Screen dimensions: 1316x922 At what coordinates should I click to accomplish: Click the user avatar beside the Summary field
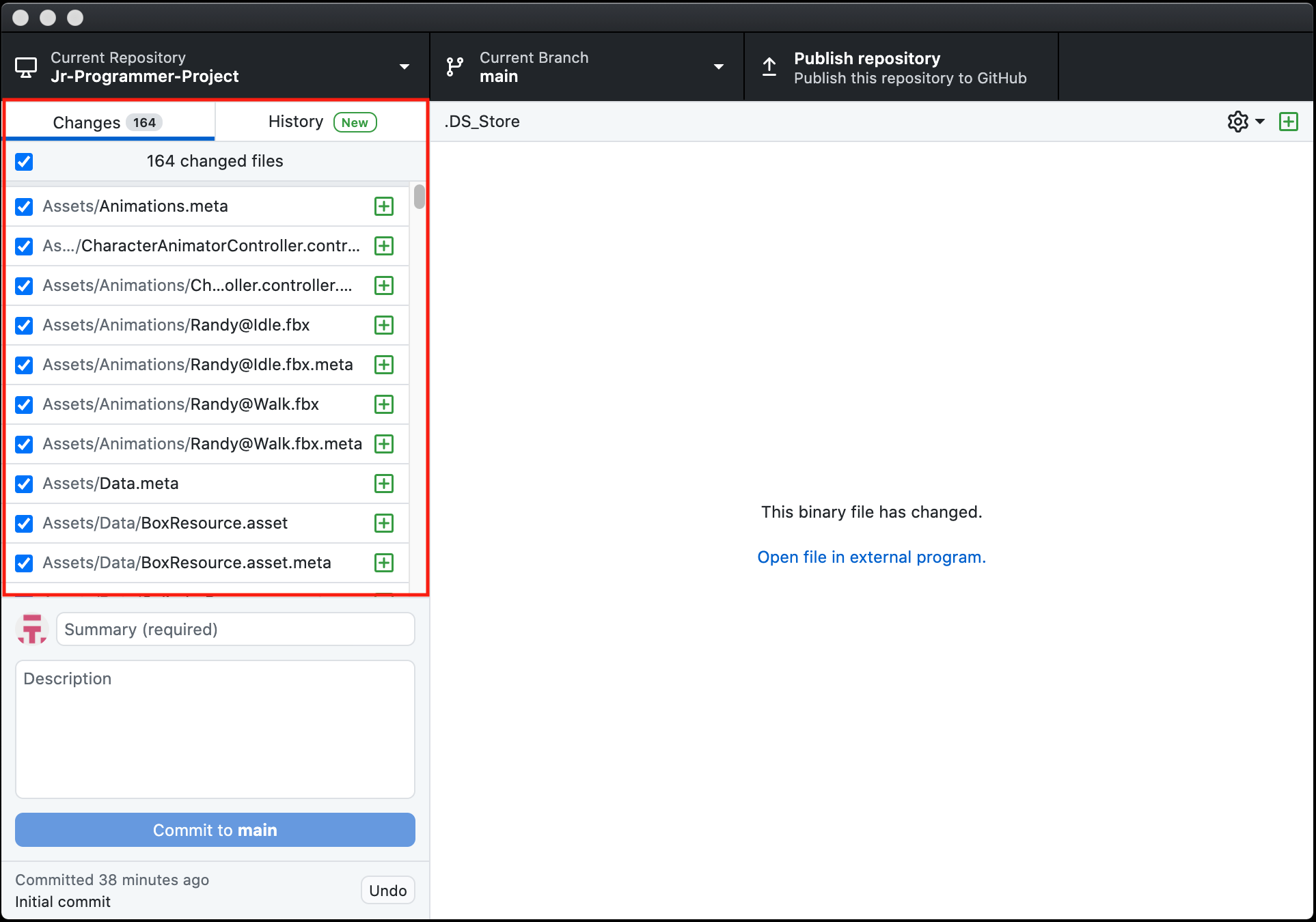[x=32, y=629]
